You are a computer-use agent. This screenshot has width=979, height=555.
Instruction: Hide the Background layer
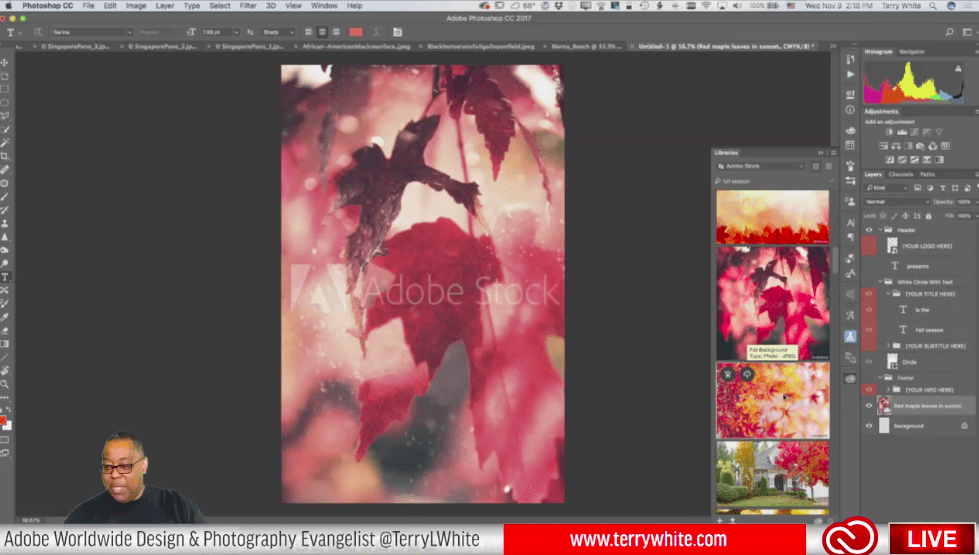tap(868, 426)
